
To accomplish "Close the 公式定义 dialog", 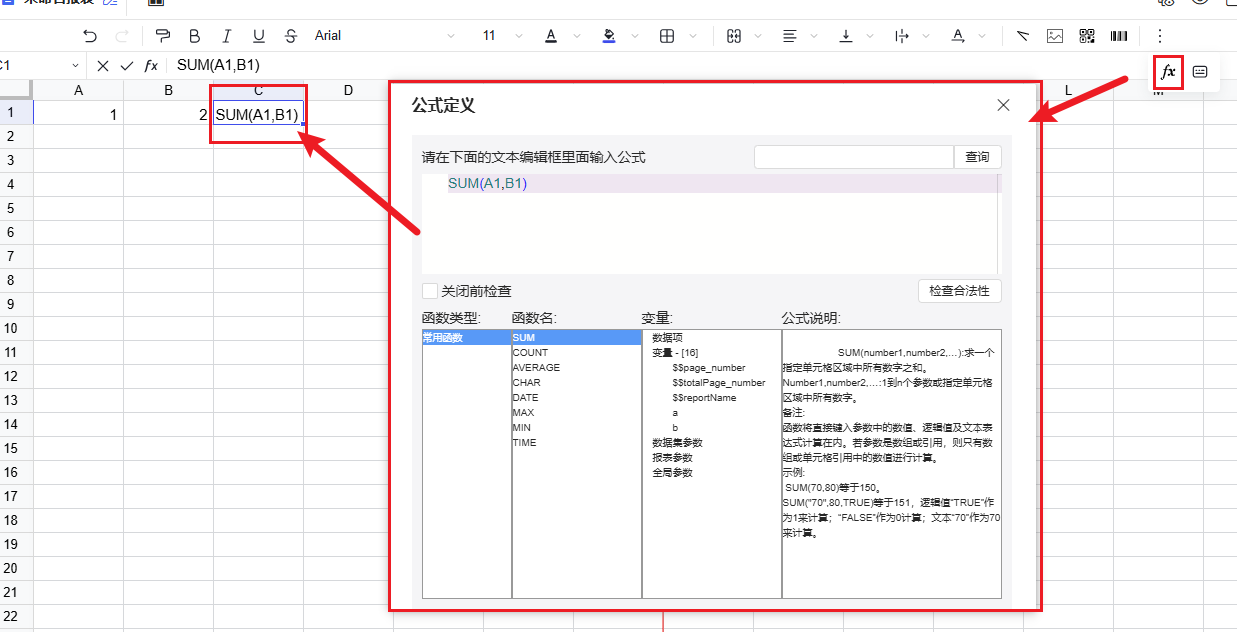I will (1004, 105).
